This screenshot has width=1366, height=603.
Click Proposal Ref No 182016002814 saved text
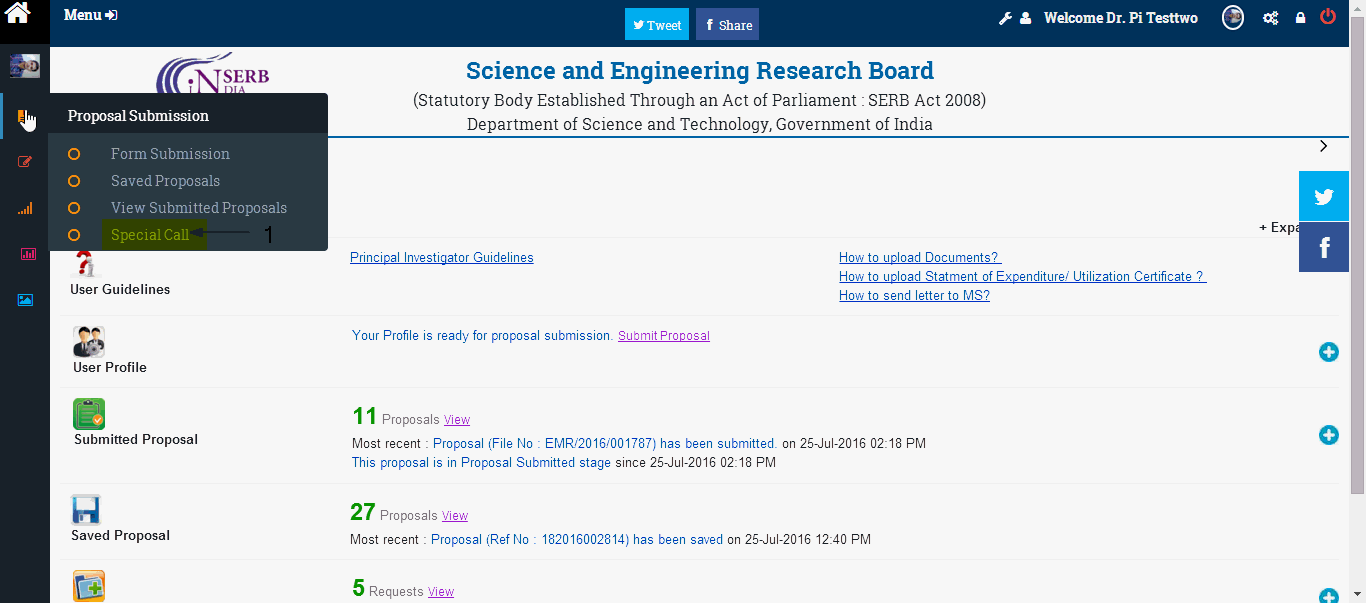point(577,540)
